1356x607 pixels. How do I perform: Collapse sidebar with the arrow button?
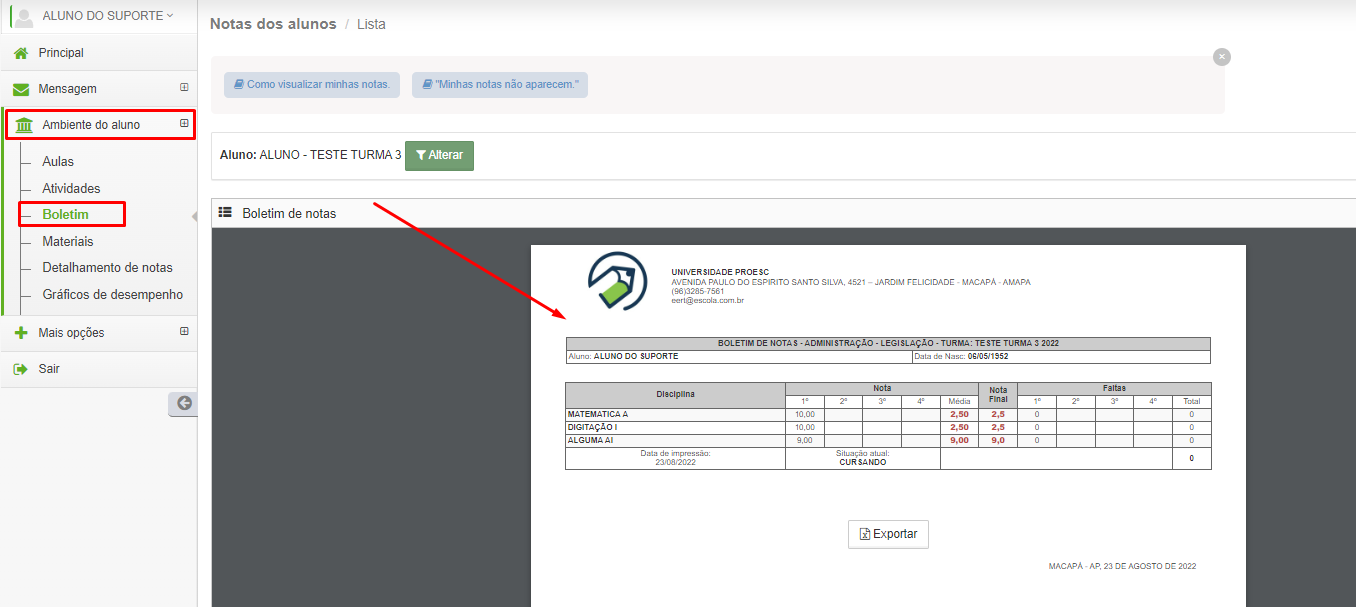184,403
